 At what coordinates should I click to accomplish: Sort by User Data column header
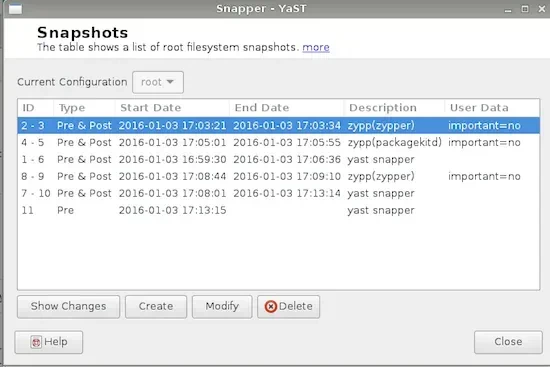pos(492,108)
